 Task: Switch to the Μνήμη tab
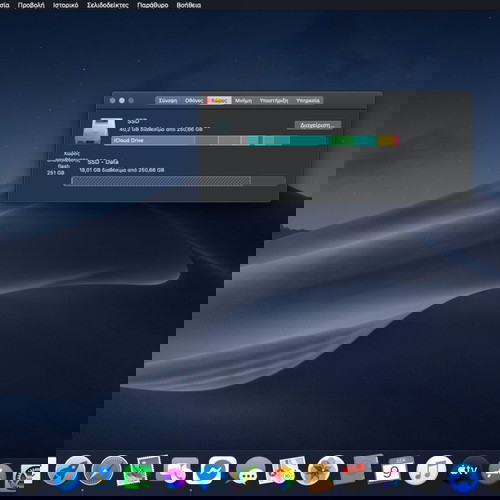243,100
